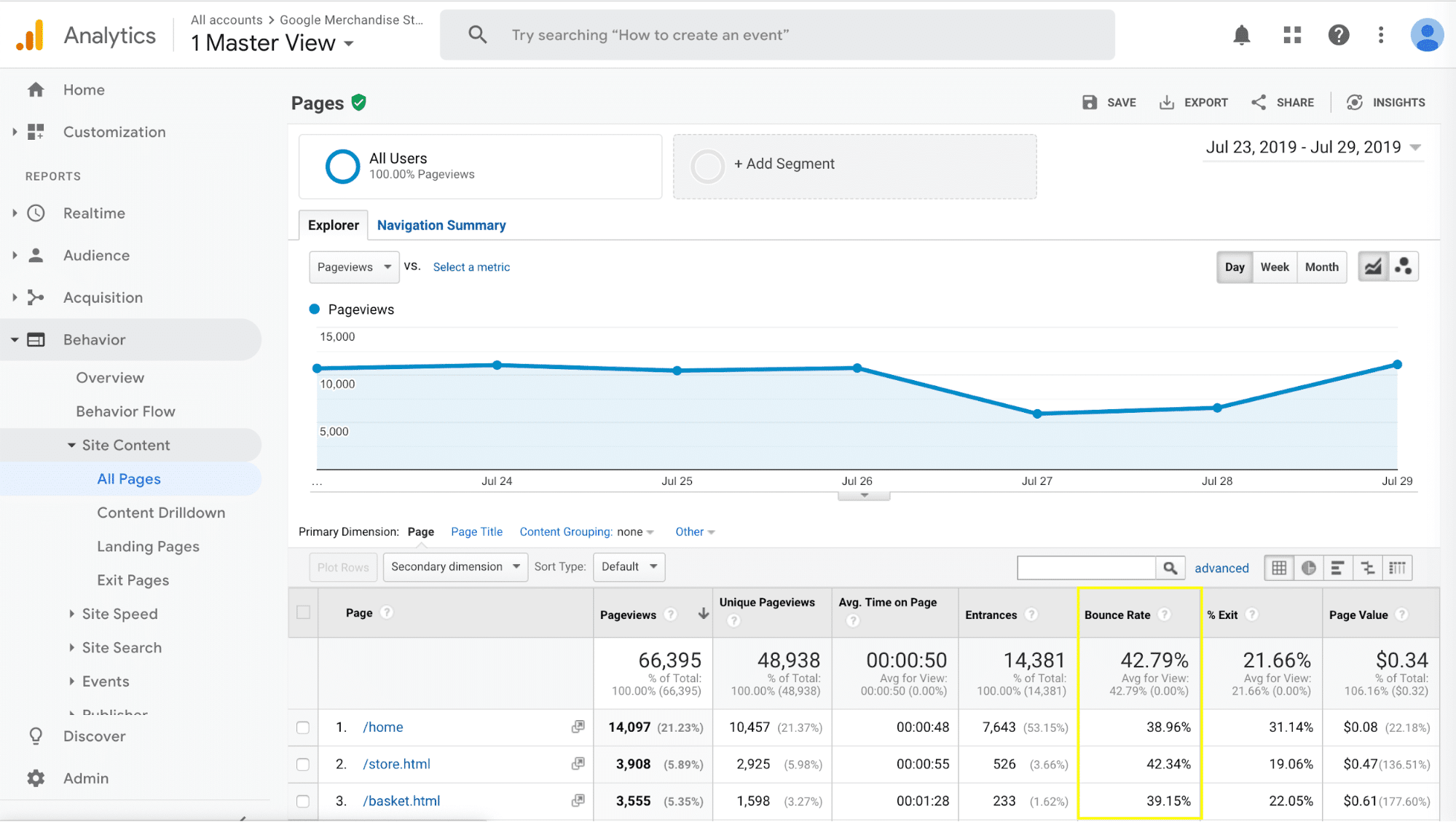The height and width of the screenshot is (822, 1456).
Task: Set chart granularity to Week
Action: coord(1275,267)
